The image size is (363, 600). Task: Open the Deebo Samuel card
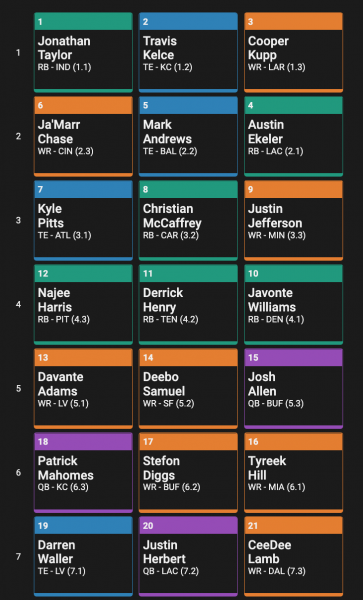(x=188, y=389)
